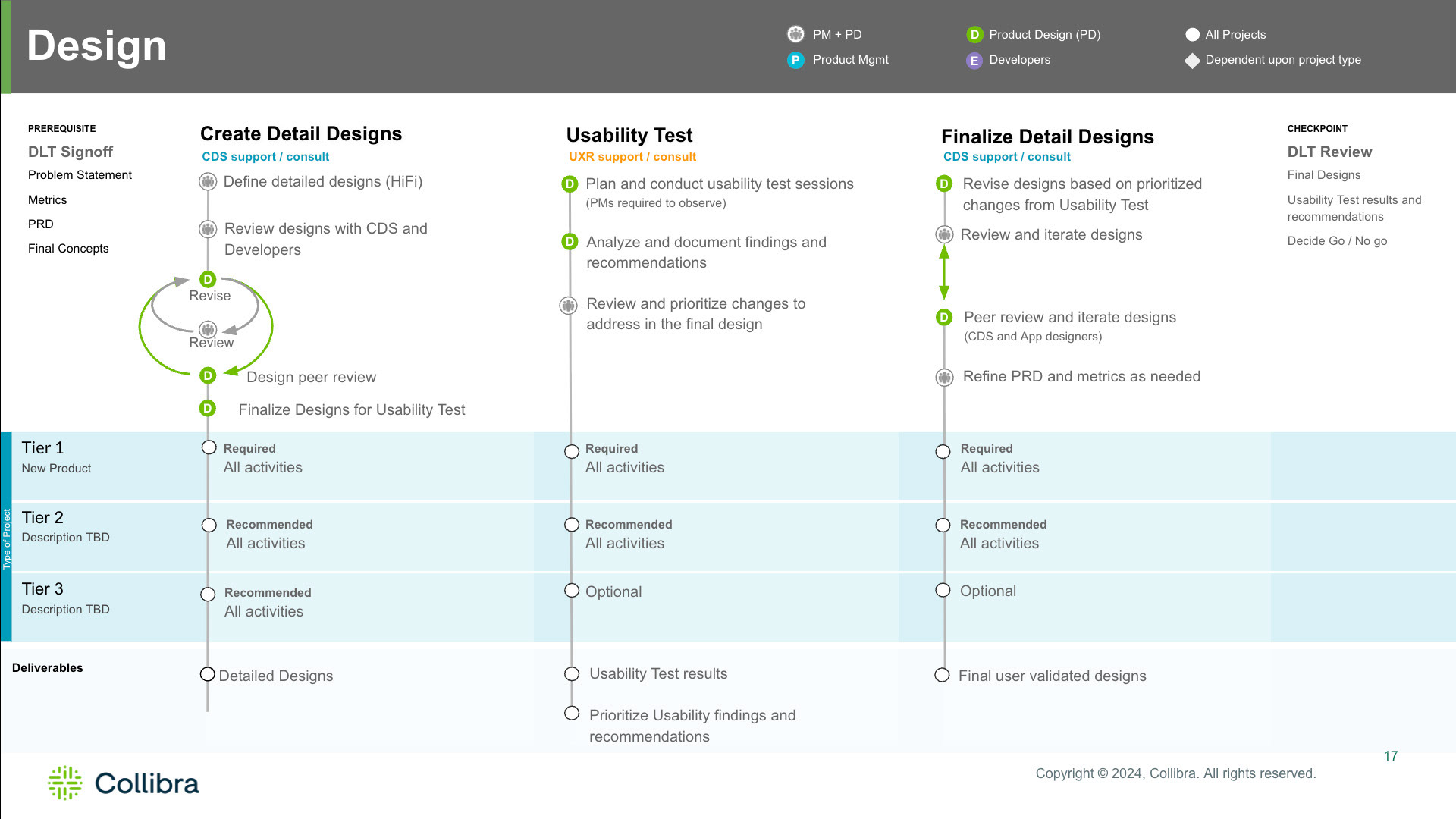This screenshot has width=1456, height=819.
Task: Click the green double-headed vertical arrow
Action: [944, 272]
